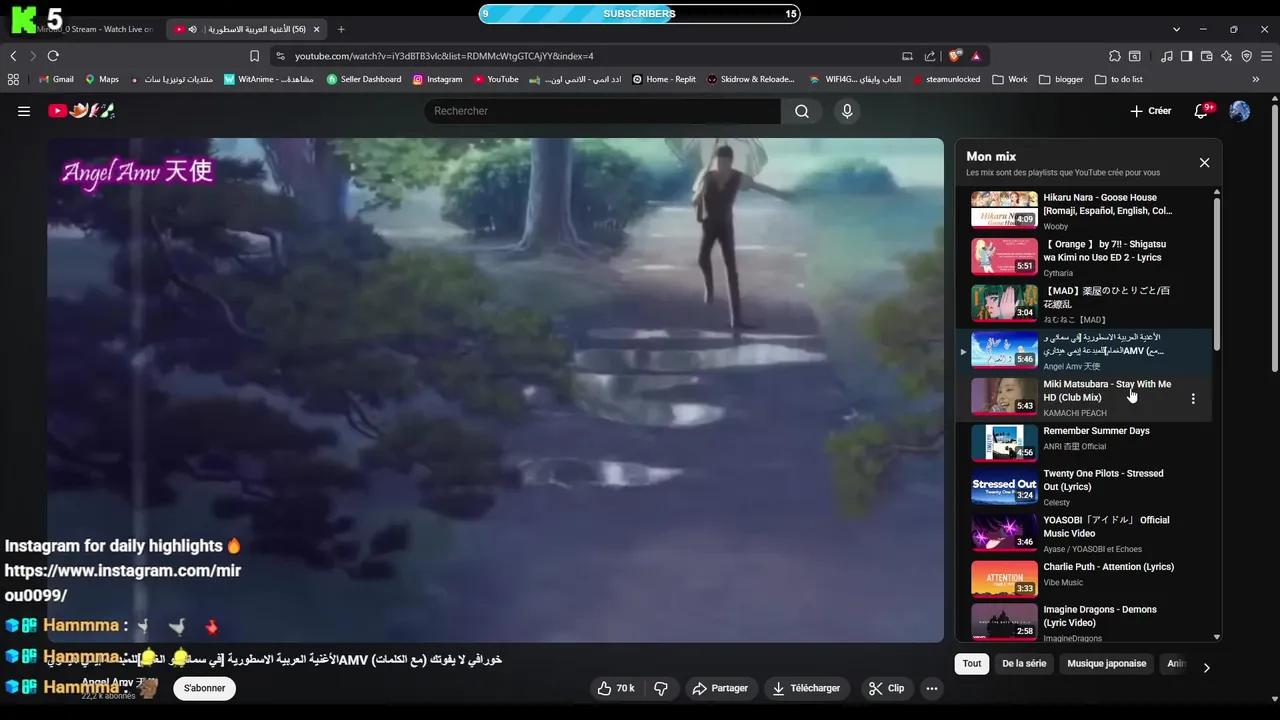The width and height of the screenshot is (1280, 720).
Task: Open the Work bookmarks folder
Action: pyautogui.click(x=1010, y=79)
